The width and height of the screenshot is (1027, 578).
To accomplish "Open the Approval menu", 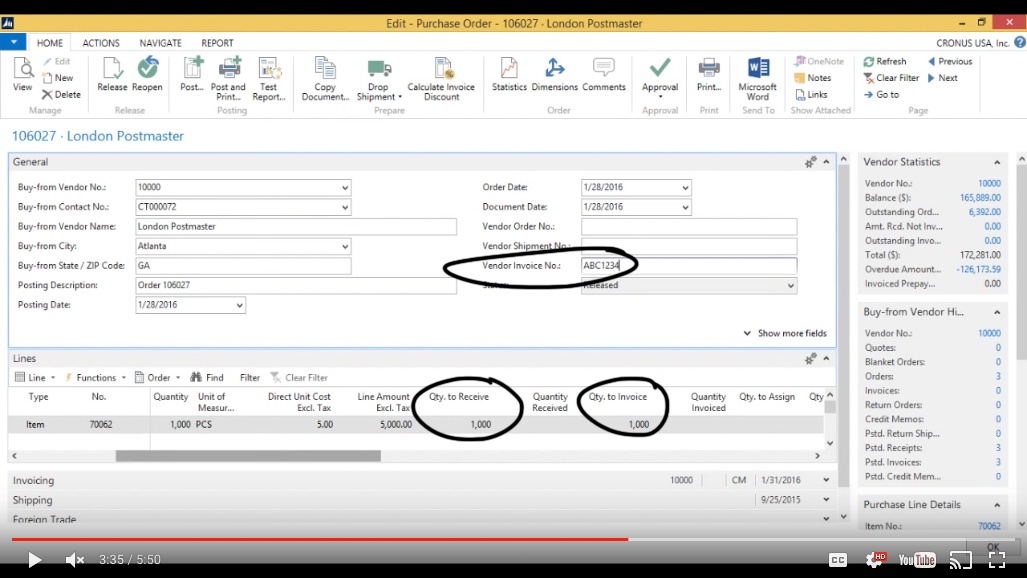I will point(660,78).
